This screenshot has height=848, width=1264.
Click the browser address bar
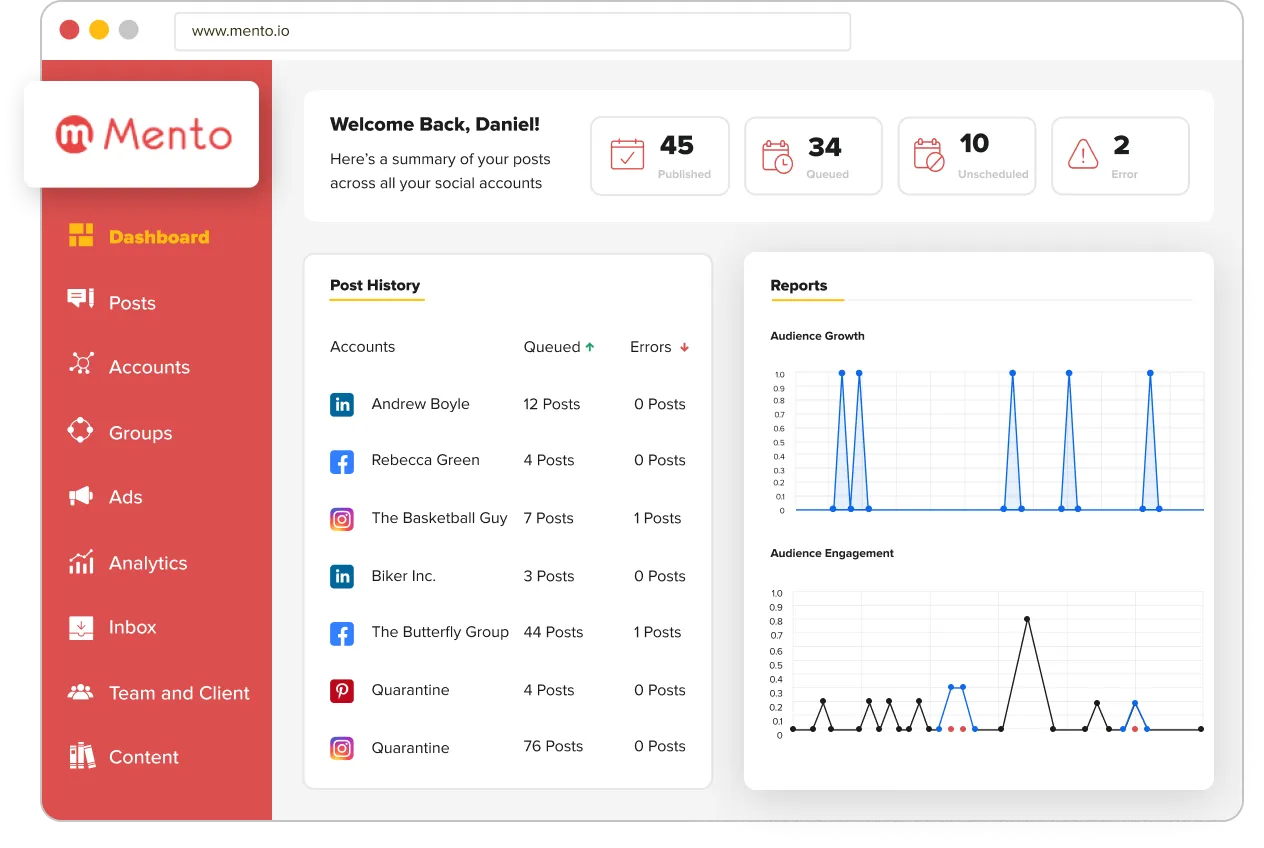click(x=512, y=32)
